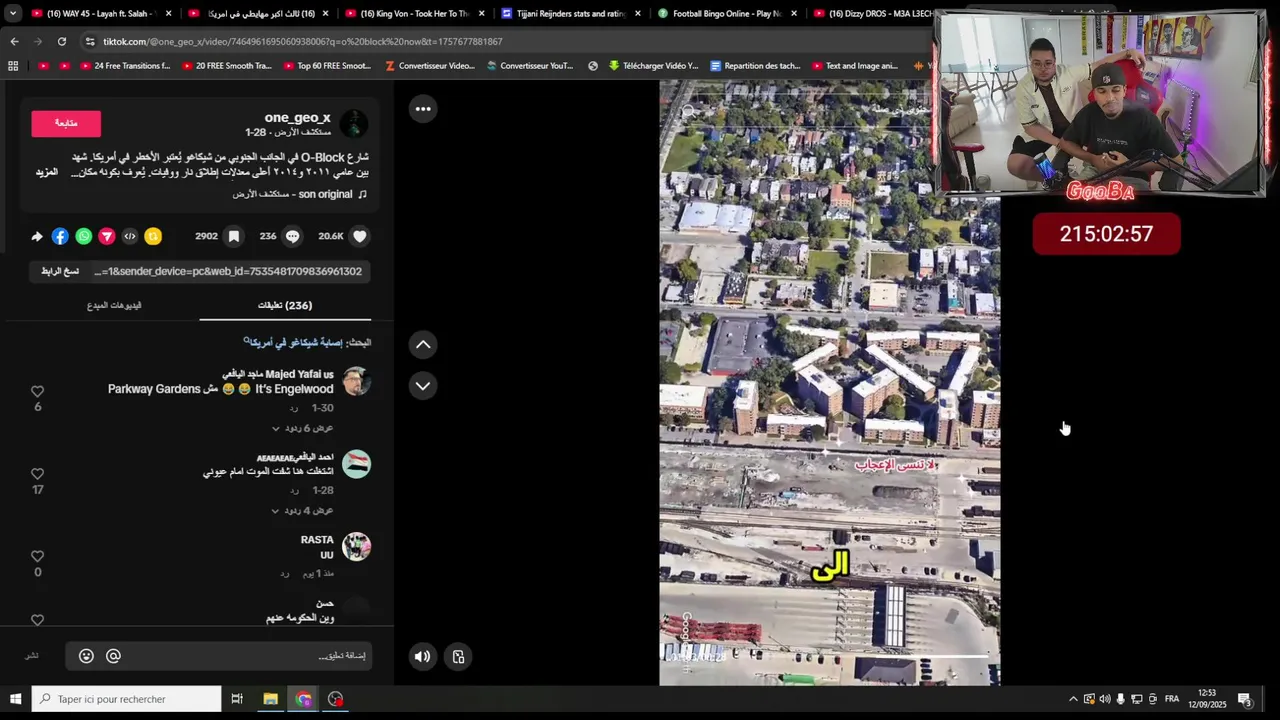Image resolution: width=1280 pixels, height=720 pixels.
Task: Go to next video with down arrow
Action: [423, 386]
